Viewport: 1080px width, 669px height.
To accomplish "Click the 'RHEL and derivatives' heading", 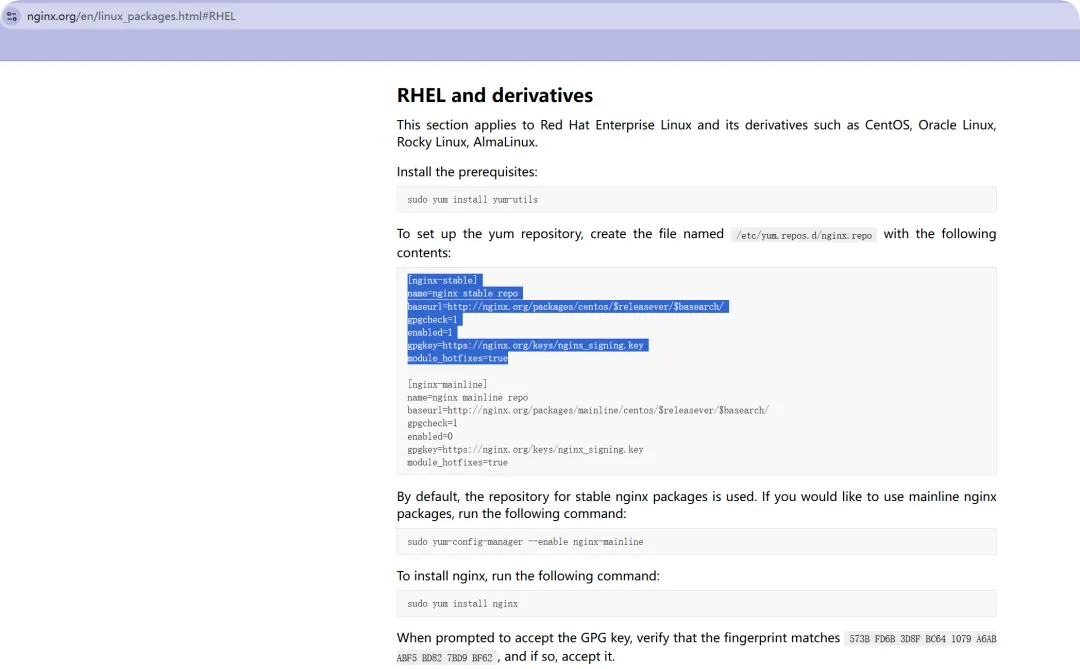I will 495,95.
